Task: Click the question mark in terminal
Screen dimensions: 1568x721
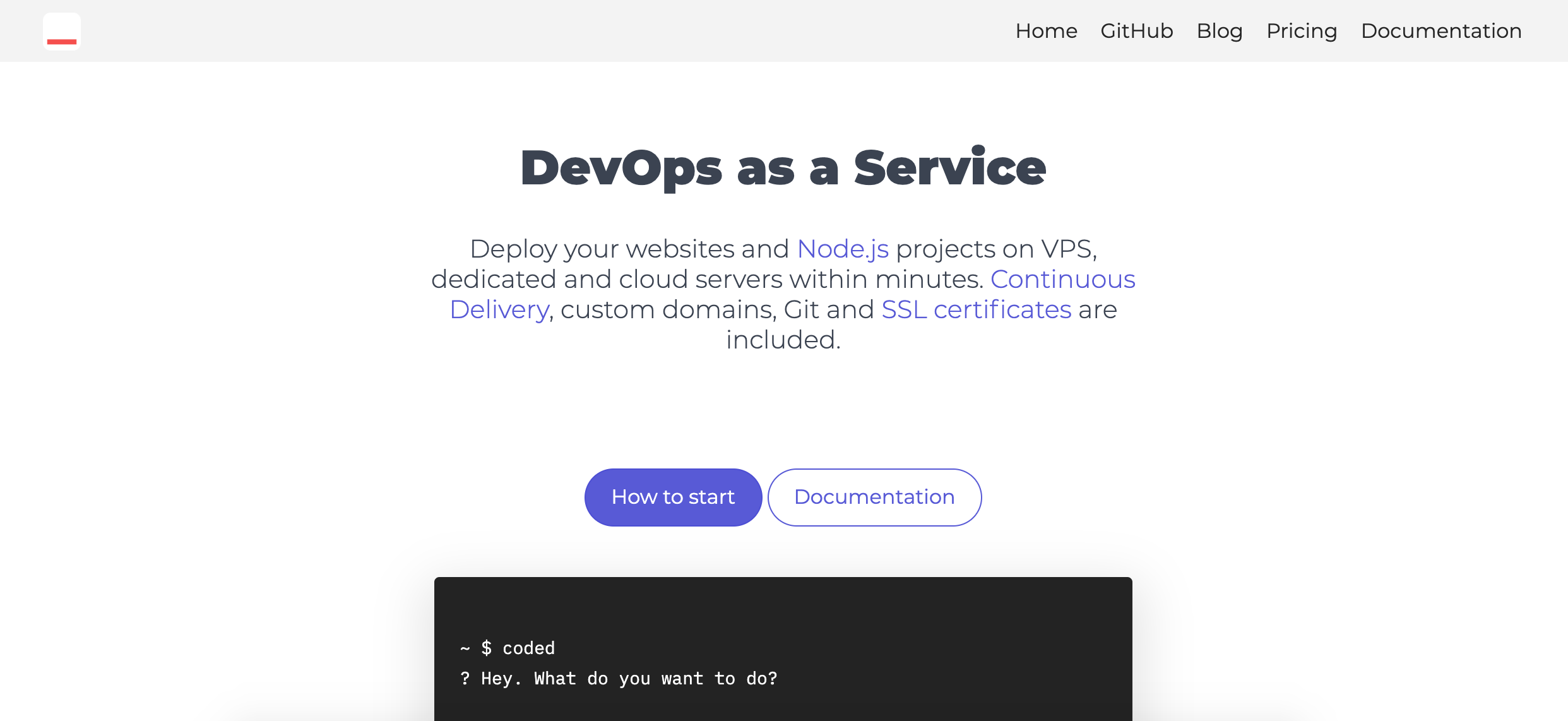Action: (465, 679)
